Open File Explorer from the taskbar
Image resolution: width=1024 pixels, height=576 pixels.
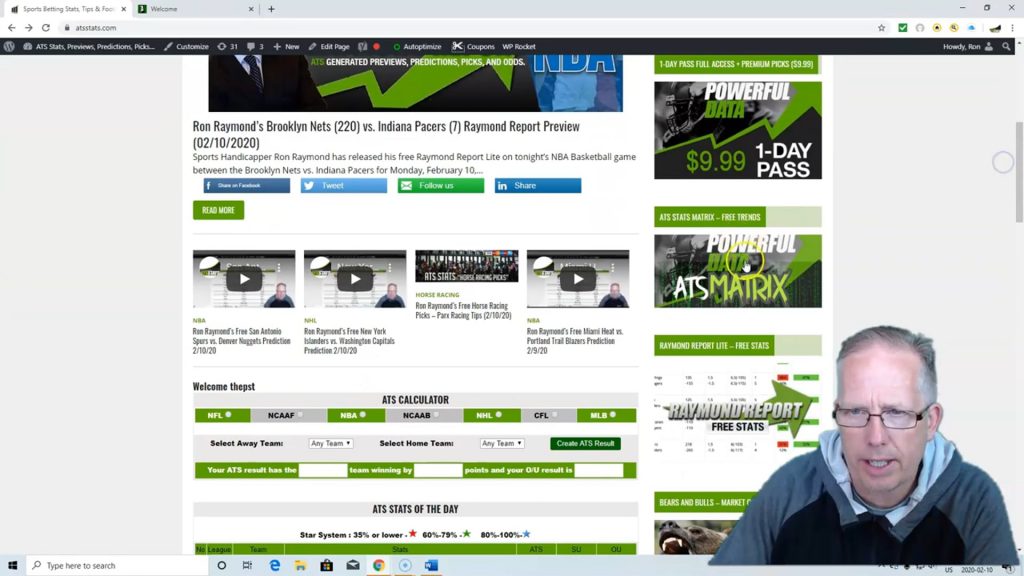click(300, 565)
